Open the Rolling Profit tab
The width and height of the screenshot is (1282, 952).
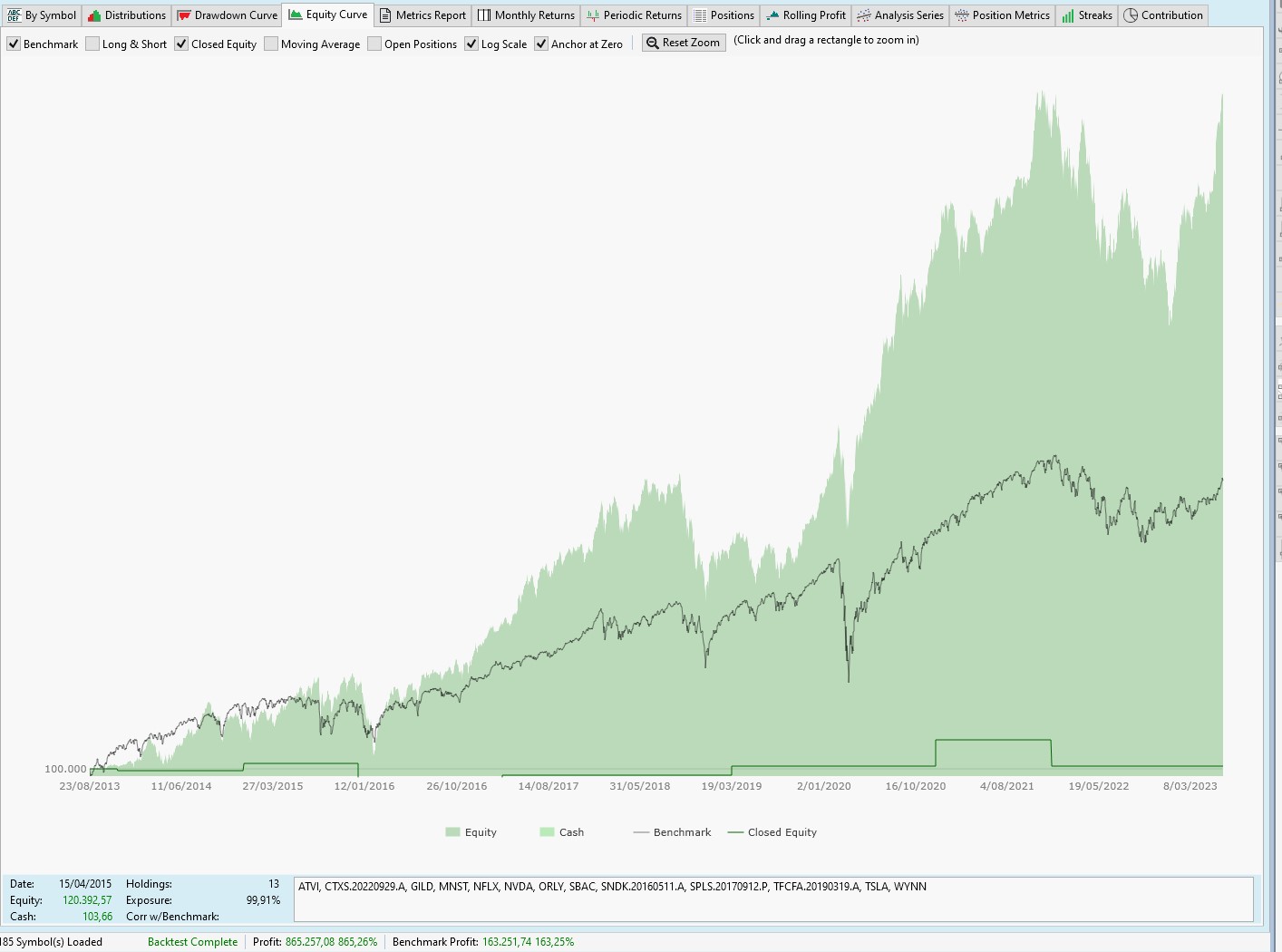[x=806, y=15]
